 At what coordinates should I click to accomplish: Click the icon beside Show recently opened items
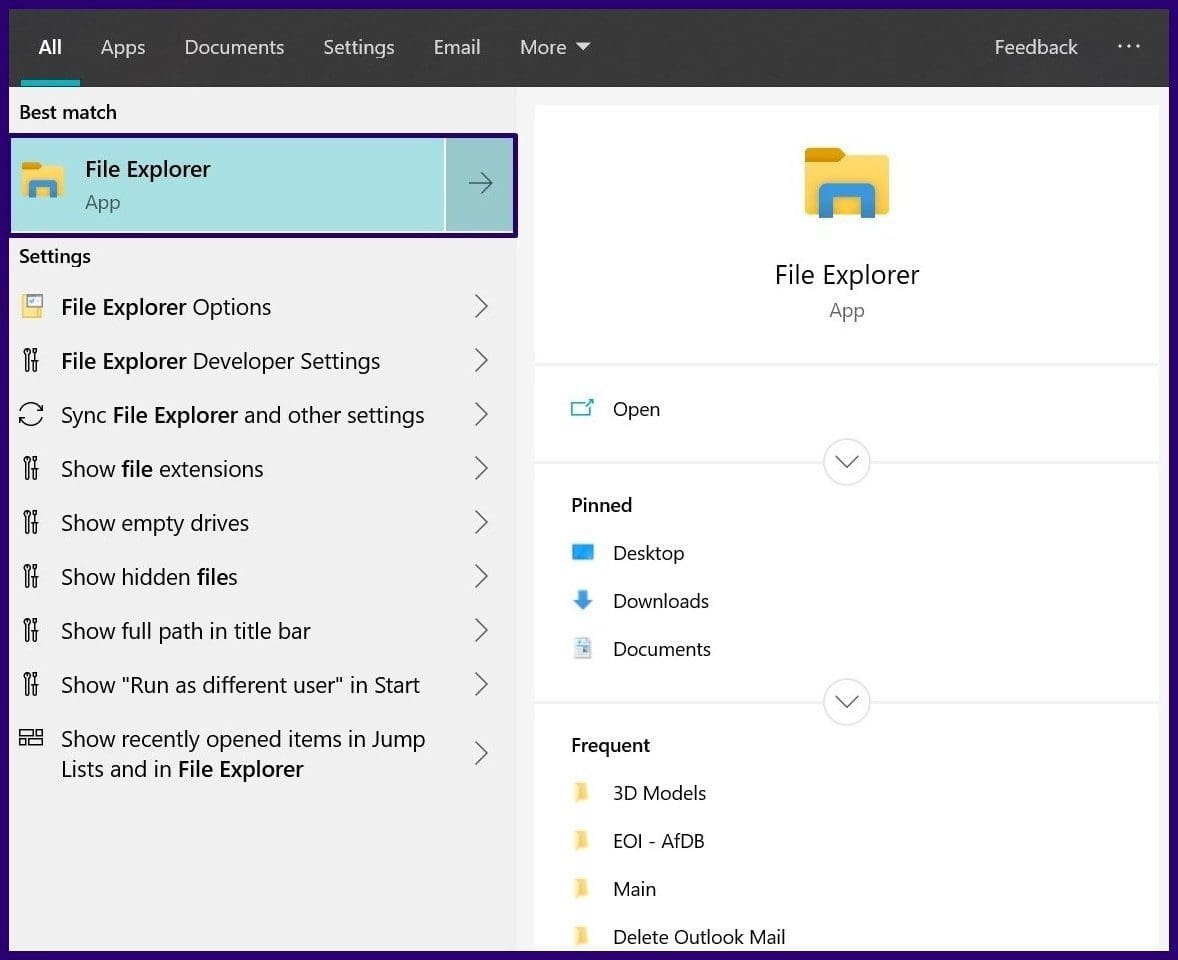(x=31, y=738)
